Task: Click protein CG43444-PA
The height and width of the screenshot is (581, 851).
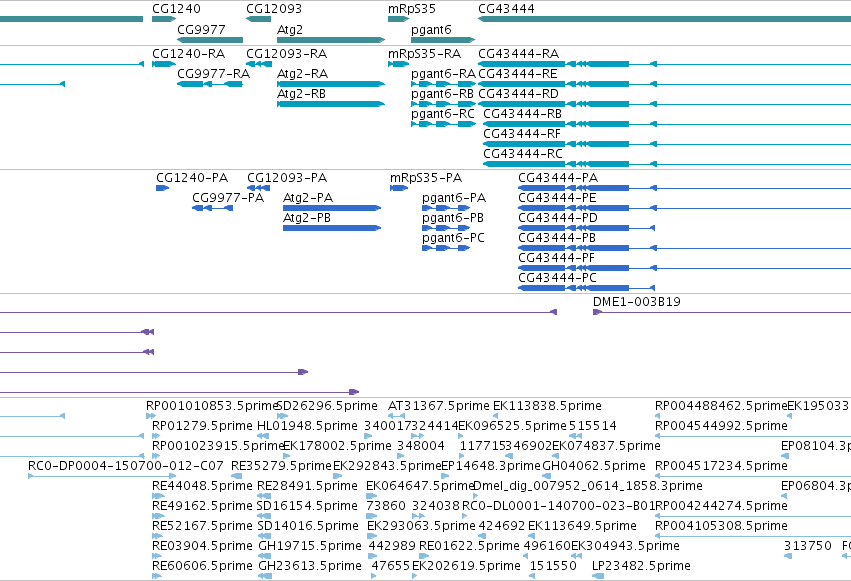Action: click(558, 178)
